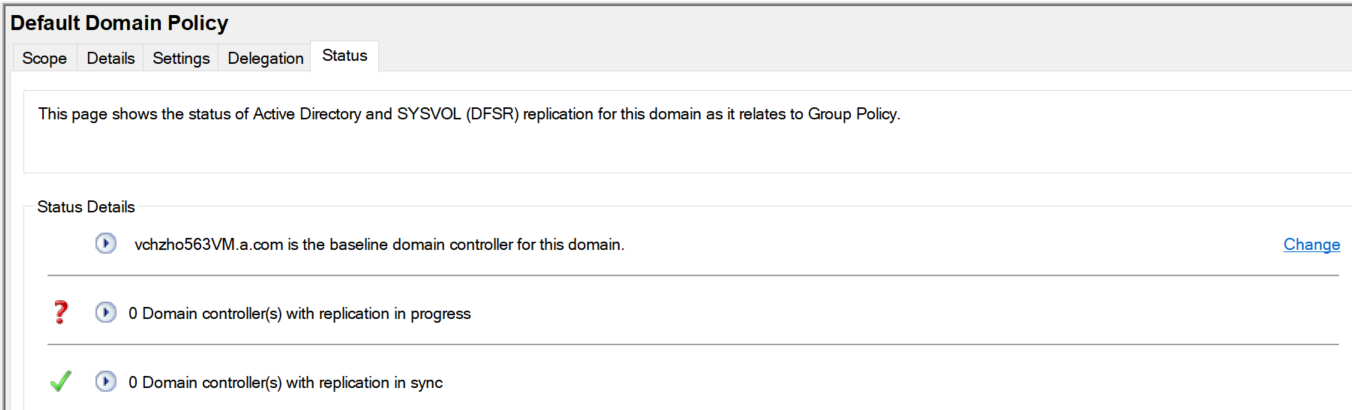The image size is (1352, 410).
Task: Expand replication in sync section arrow
Action: tap(106, 382)
